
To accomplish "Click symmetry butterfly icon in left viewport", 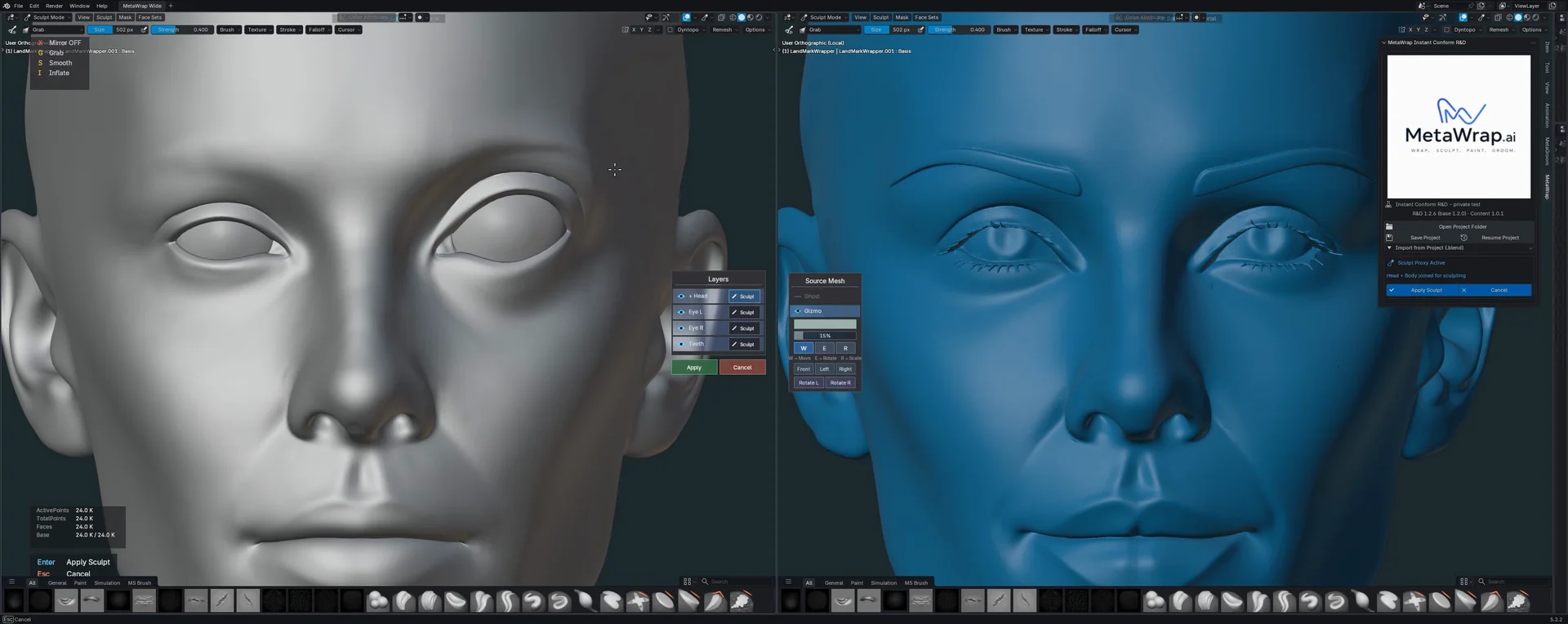I will coord(626,29).
